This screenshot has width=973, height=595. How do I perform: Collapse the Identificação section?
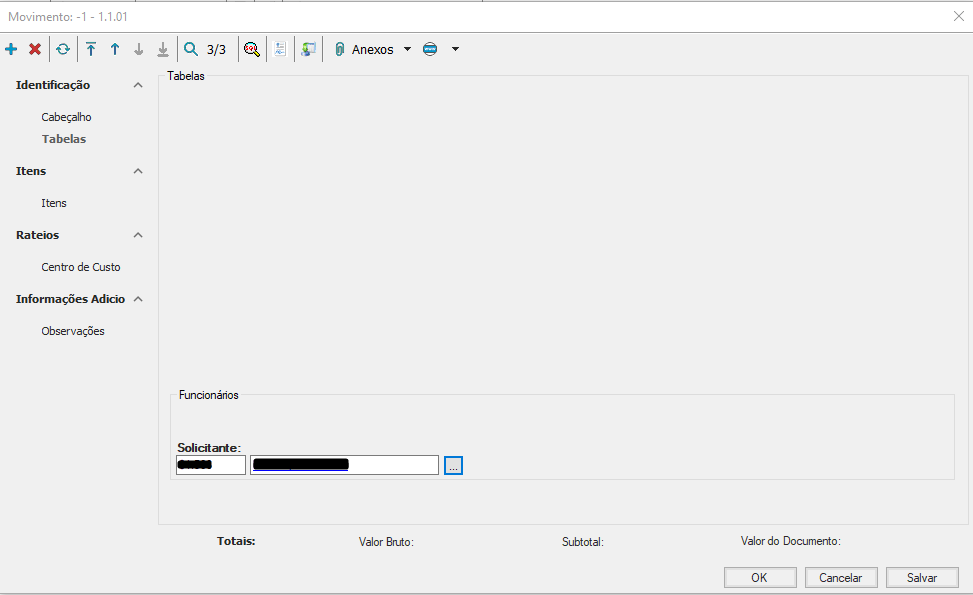point(138,85)
